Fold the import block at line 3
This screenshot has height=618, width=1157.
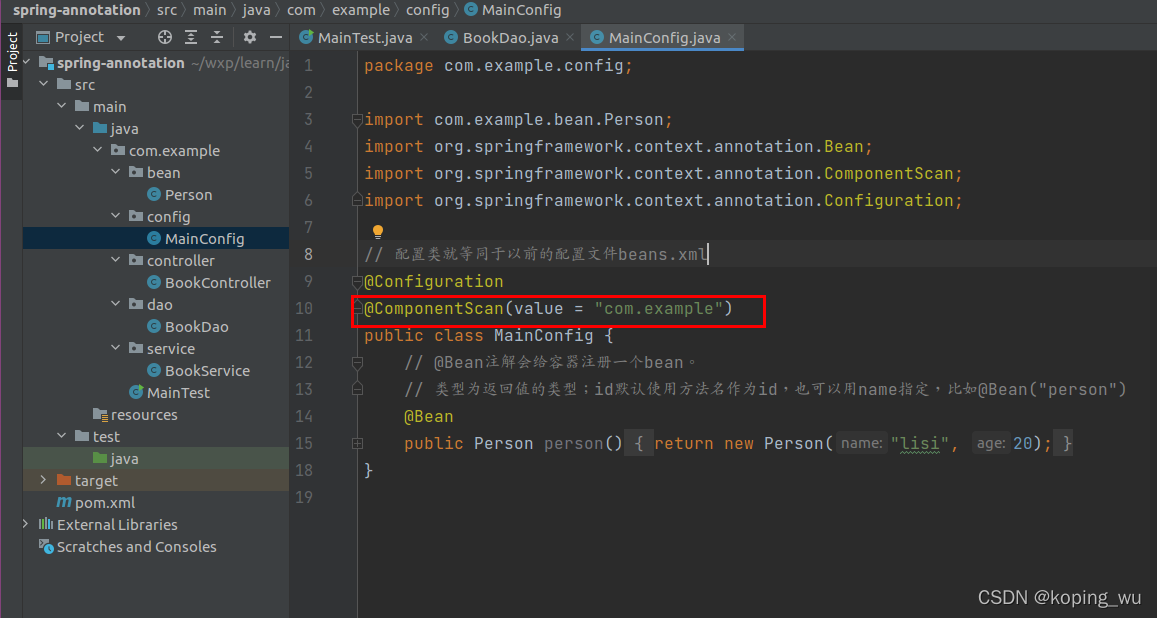[x=357, y=119]
